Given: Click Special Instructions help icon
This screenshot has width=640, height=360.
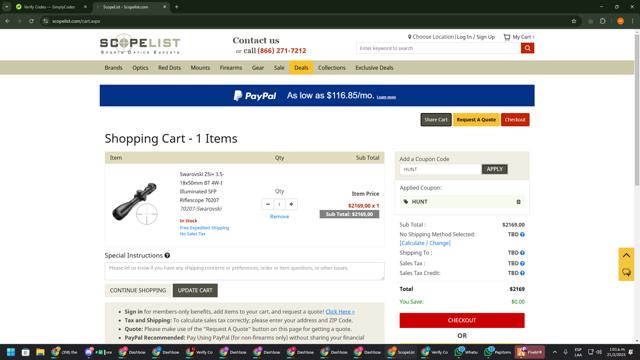Looking at the screenshot, I should (167, 256).
